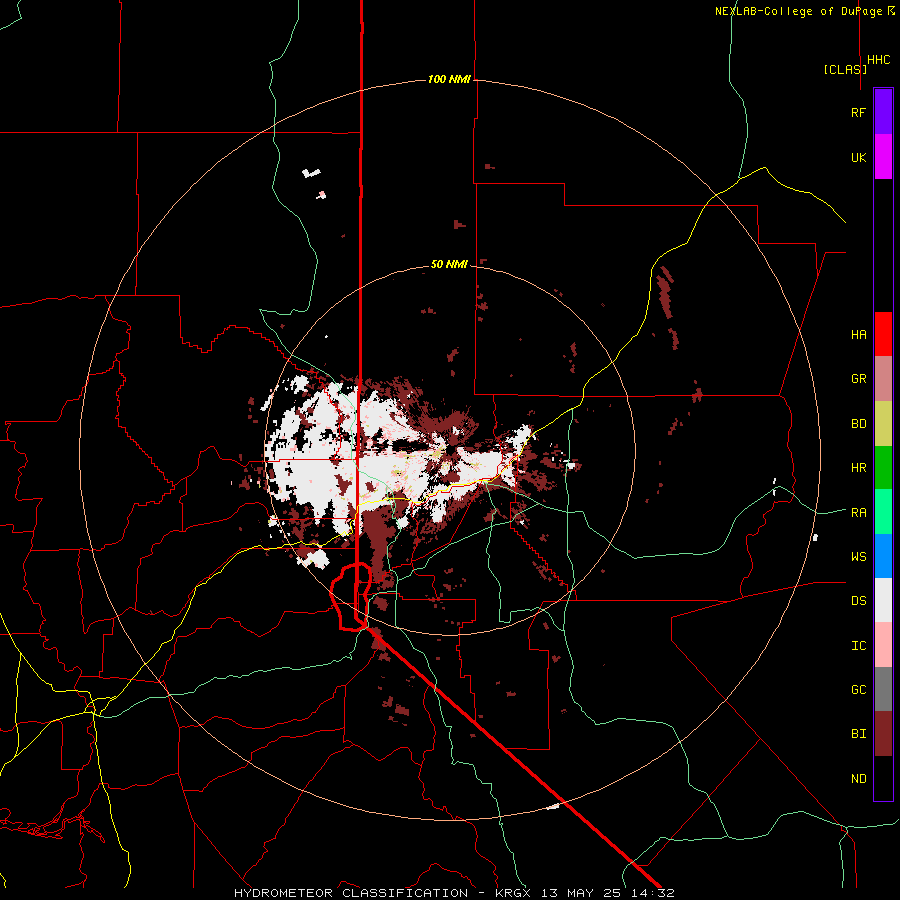Viewport: 900px width, 900px height.
Task: Click the [CLAS] legend heading
Action: [x=845, y=69]
